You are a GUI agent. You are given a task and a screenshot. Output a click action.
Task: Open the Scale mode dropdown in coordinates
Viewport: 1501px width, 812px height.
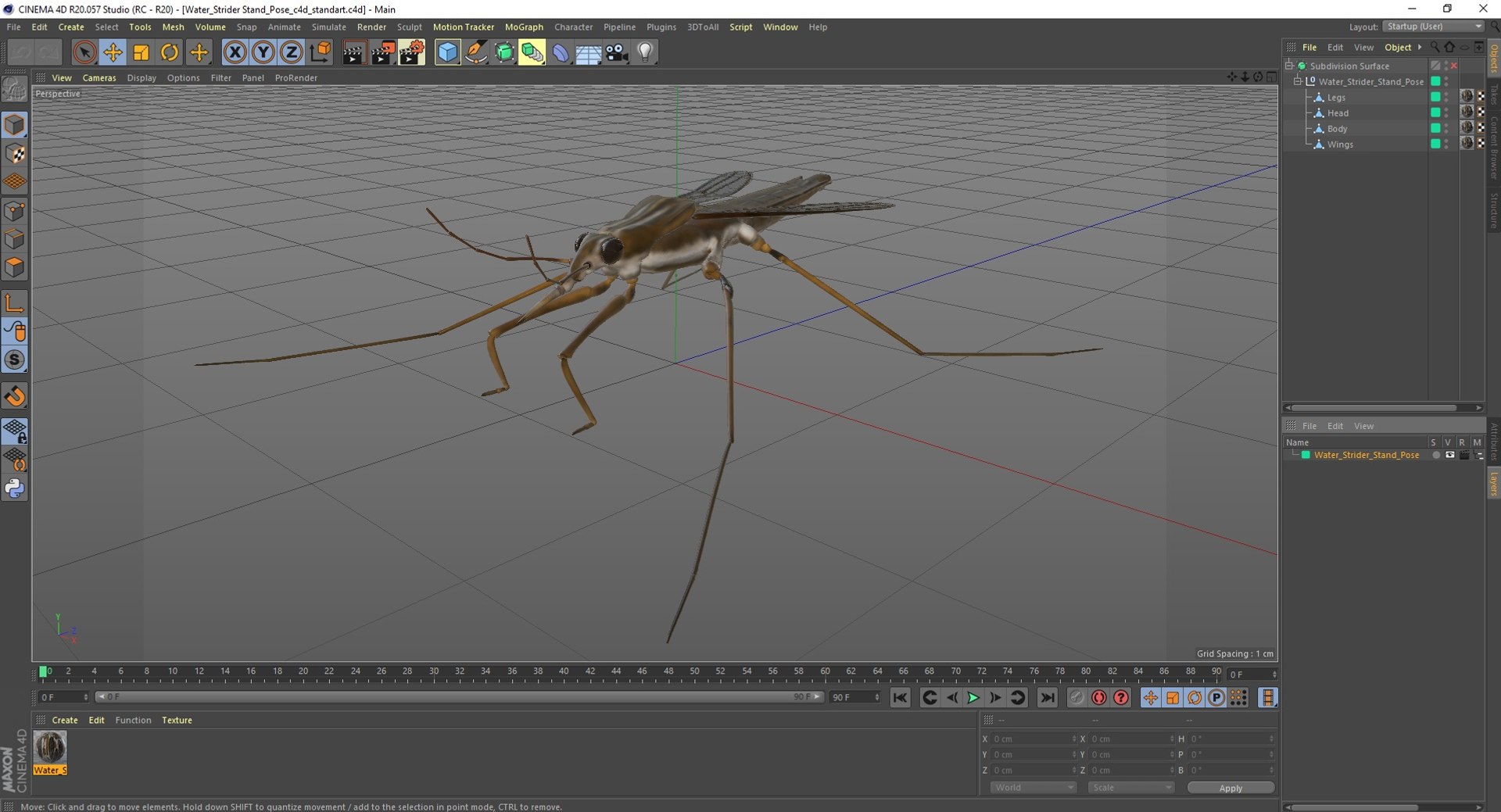(x=1131, y=788)
